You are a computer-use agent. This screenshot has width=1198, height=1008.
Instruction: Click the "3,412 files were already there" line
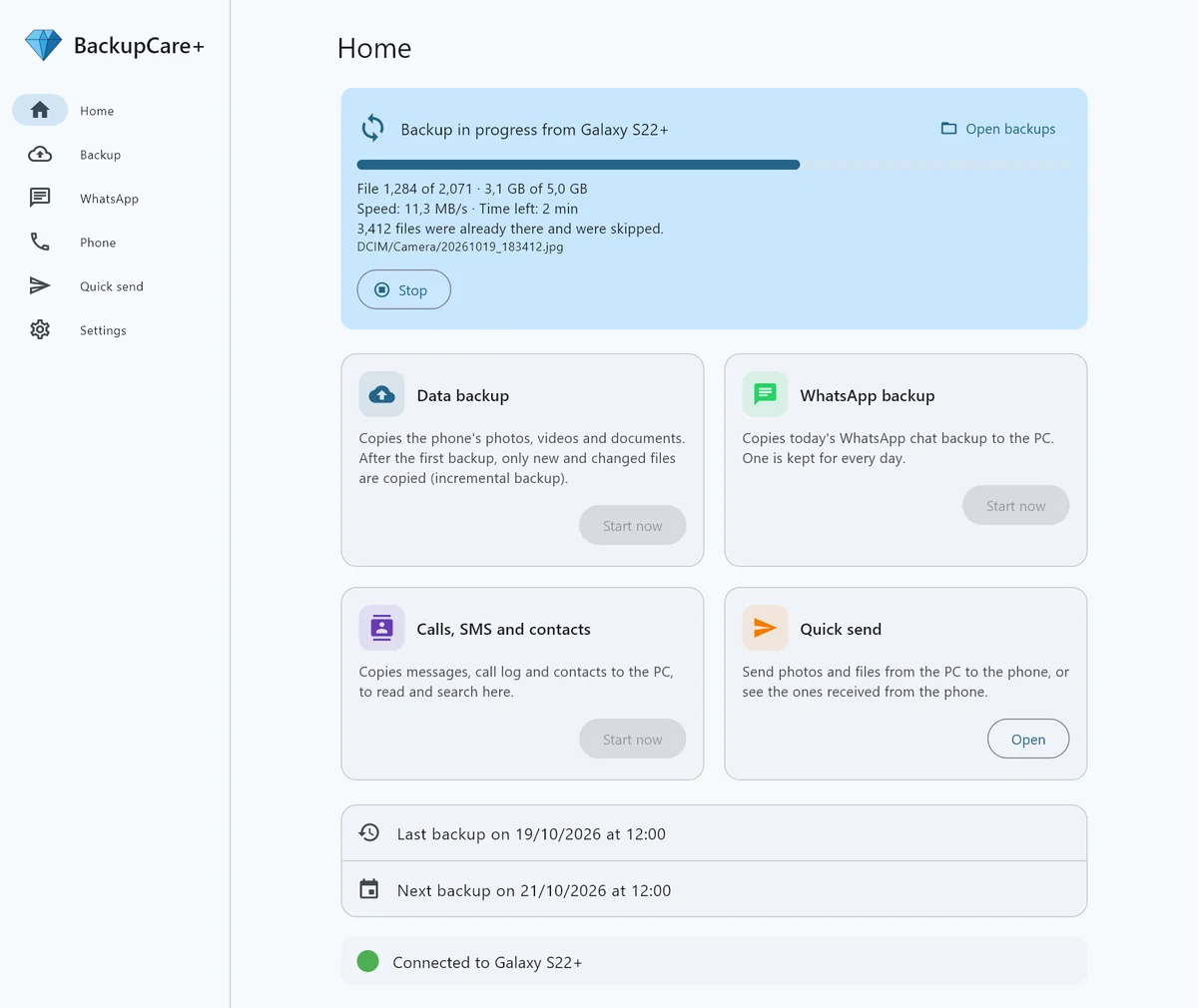510,229
